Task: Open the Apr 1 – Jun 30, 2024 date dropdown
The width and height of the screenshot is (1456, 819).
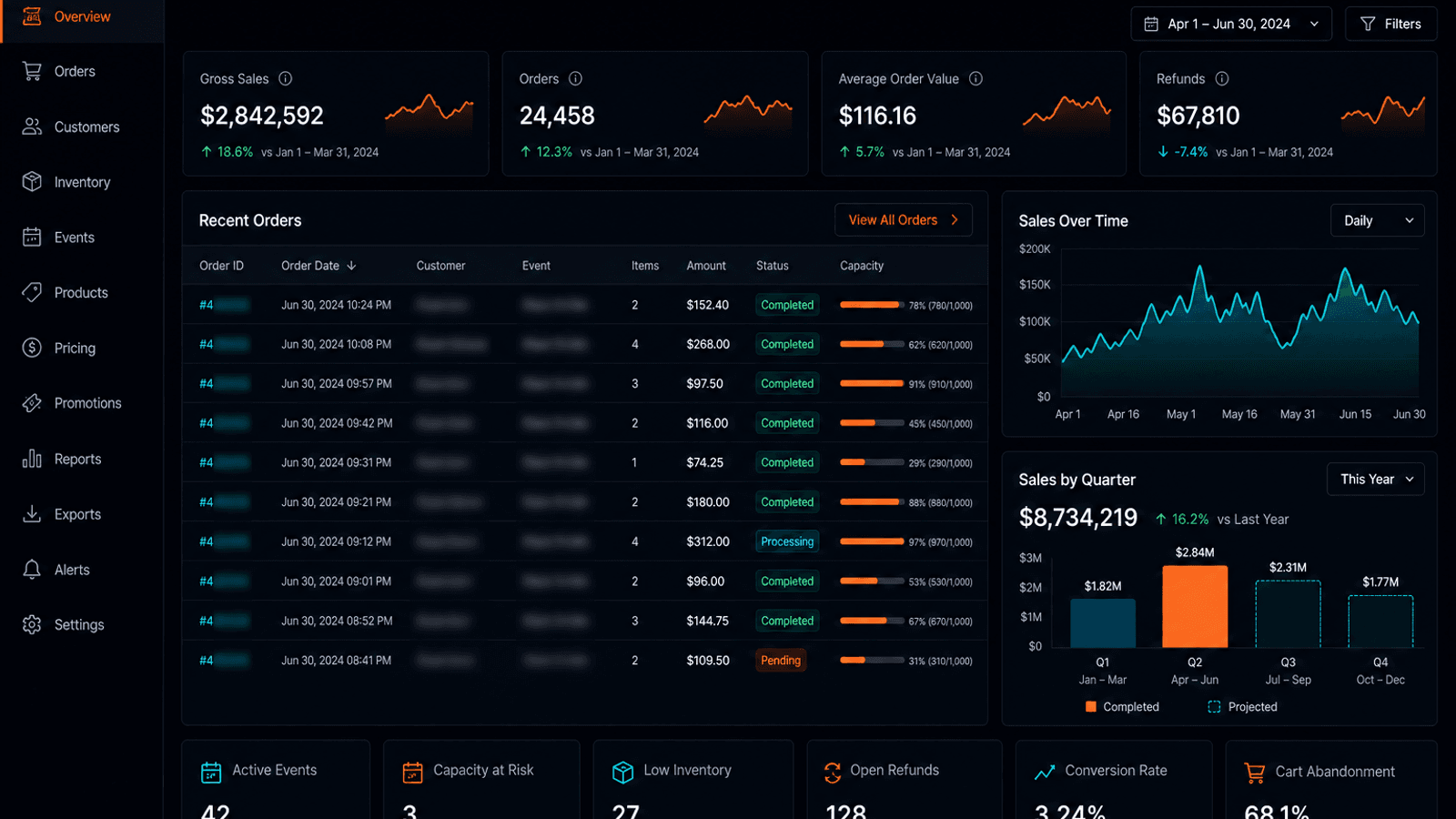Action: point(1231,24)
